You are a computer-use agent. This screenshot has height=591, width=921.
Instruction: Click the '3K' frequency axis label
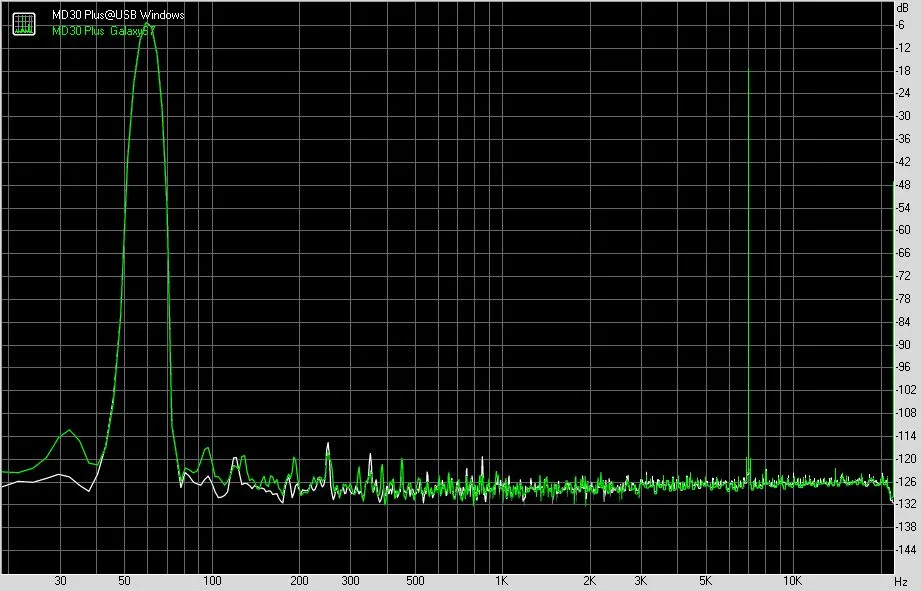tap(641, 581)
